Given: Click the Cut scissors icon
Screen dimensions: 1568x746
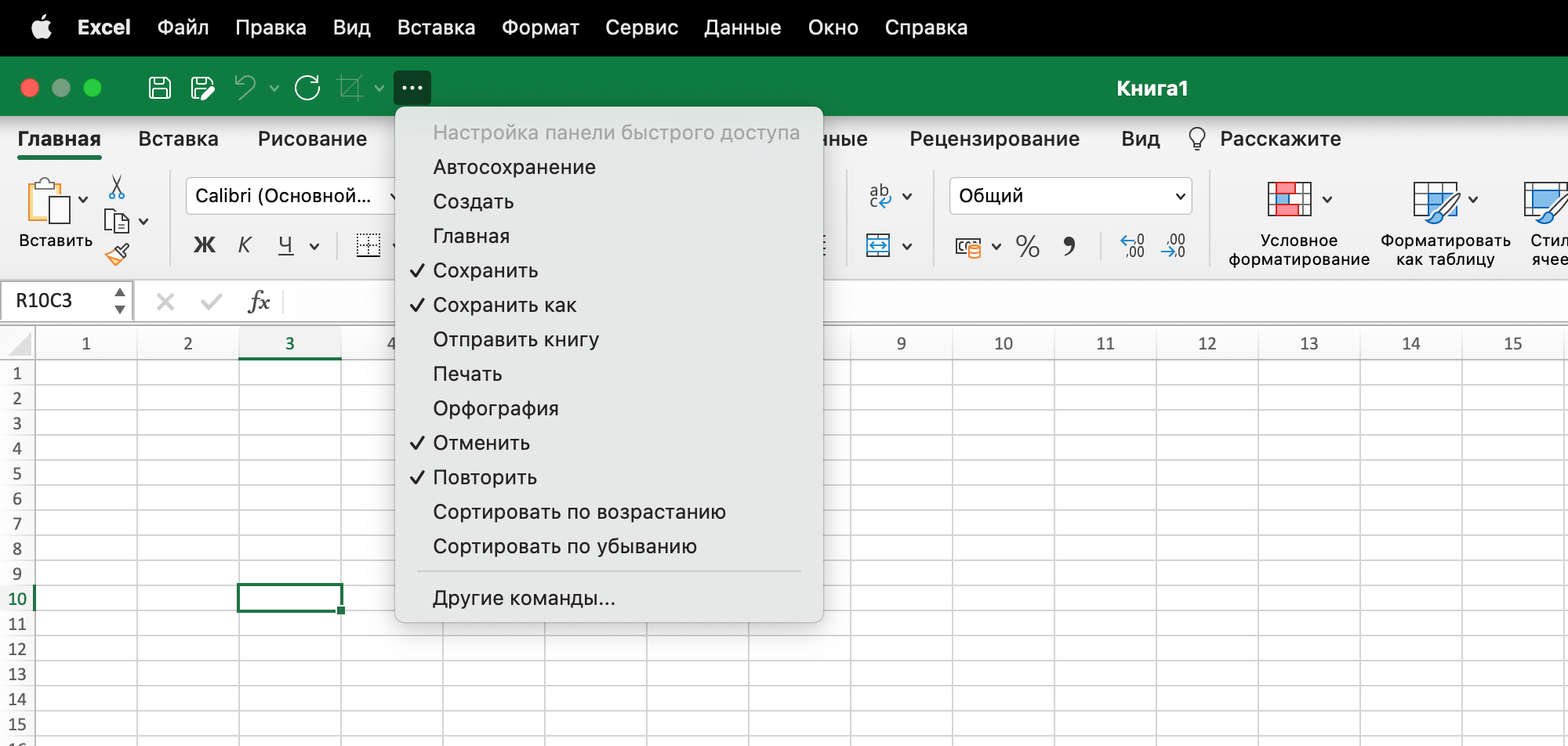Looking at the screenshot, I should pyautogui.click(x=117, y=186).
